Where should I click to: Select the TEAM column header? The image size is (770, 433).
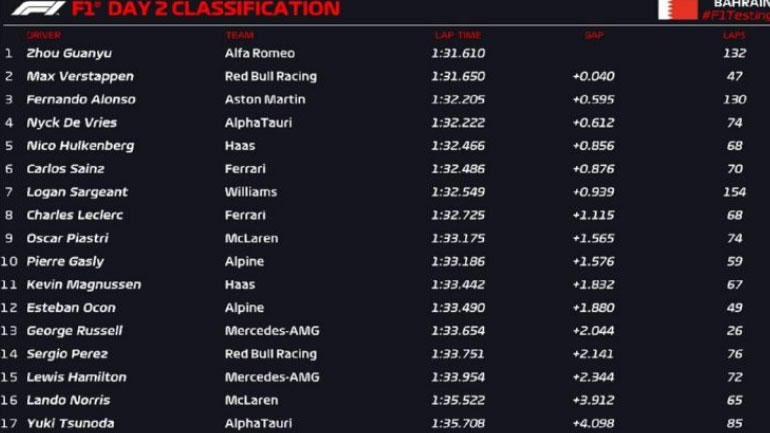[x=239, y=35]
